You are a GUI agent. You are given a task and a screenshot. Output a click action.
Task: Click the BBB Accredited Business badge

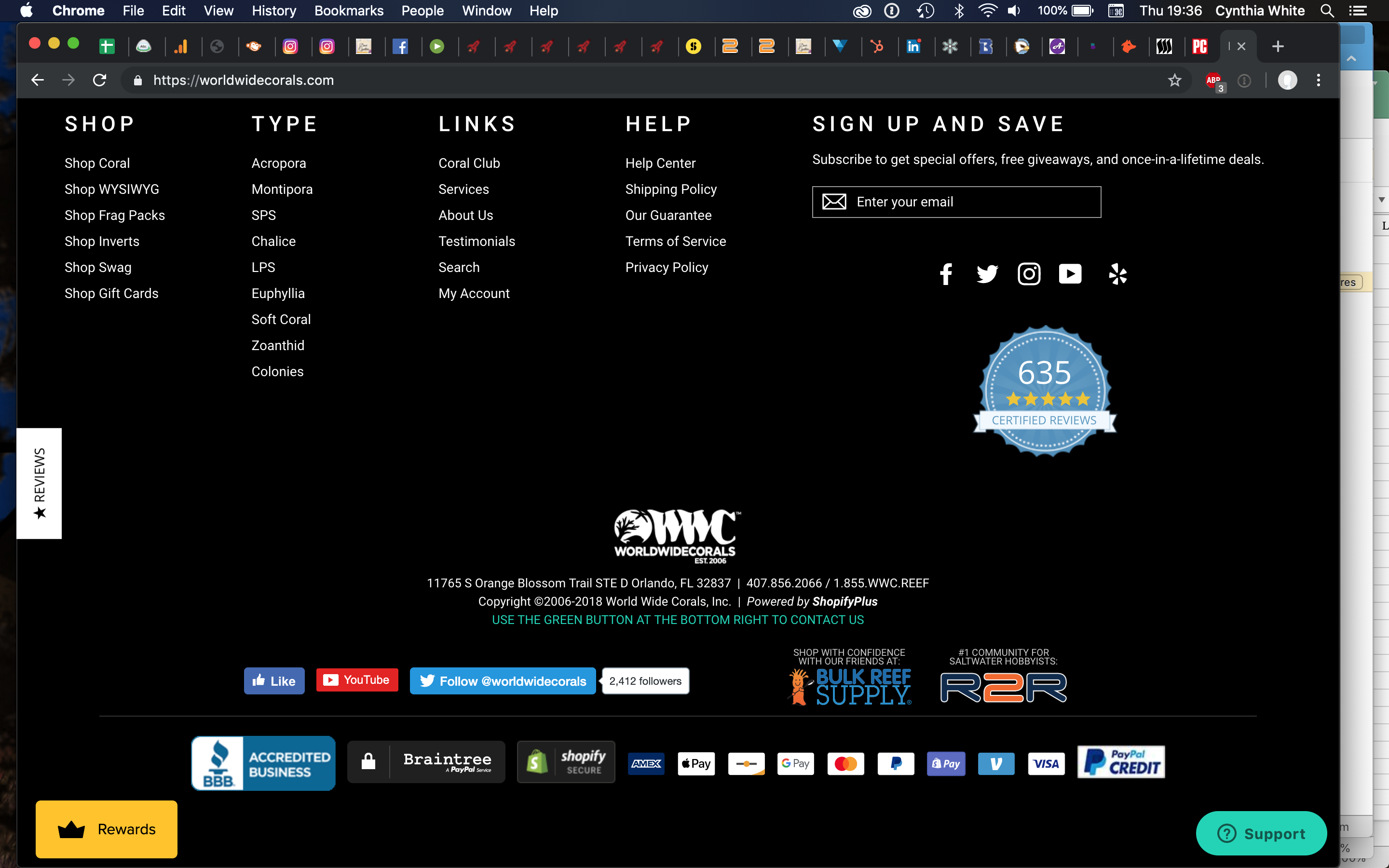(x=263, y=763)
